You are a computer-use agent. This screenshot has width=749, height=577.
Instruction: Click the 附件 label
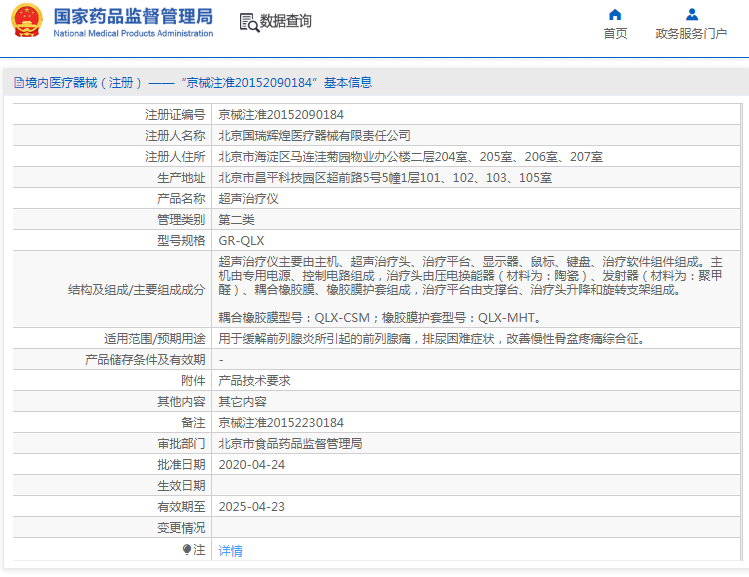coord(193,381)
